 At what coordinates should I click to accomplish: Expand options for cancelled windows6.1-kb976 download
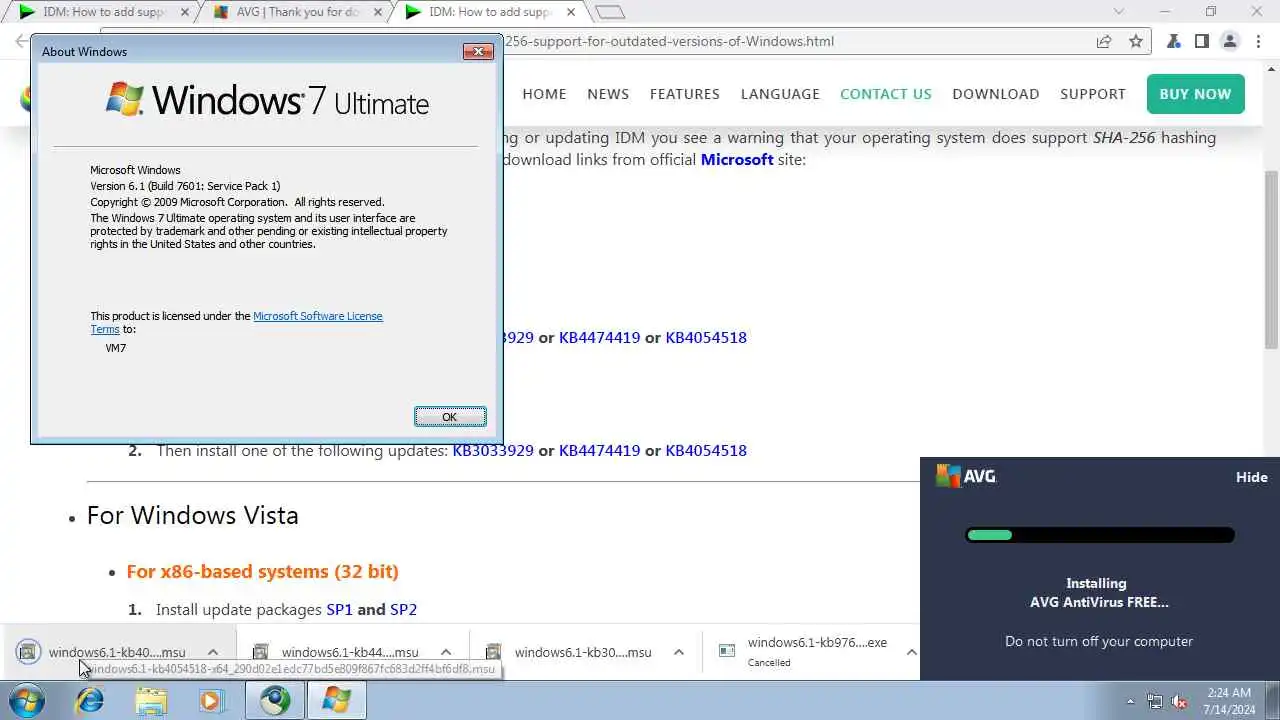point(911,652)
